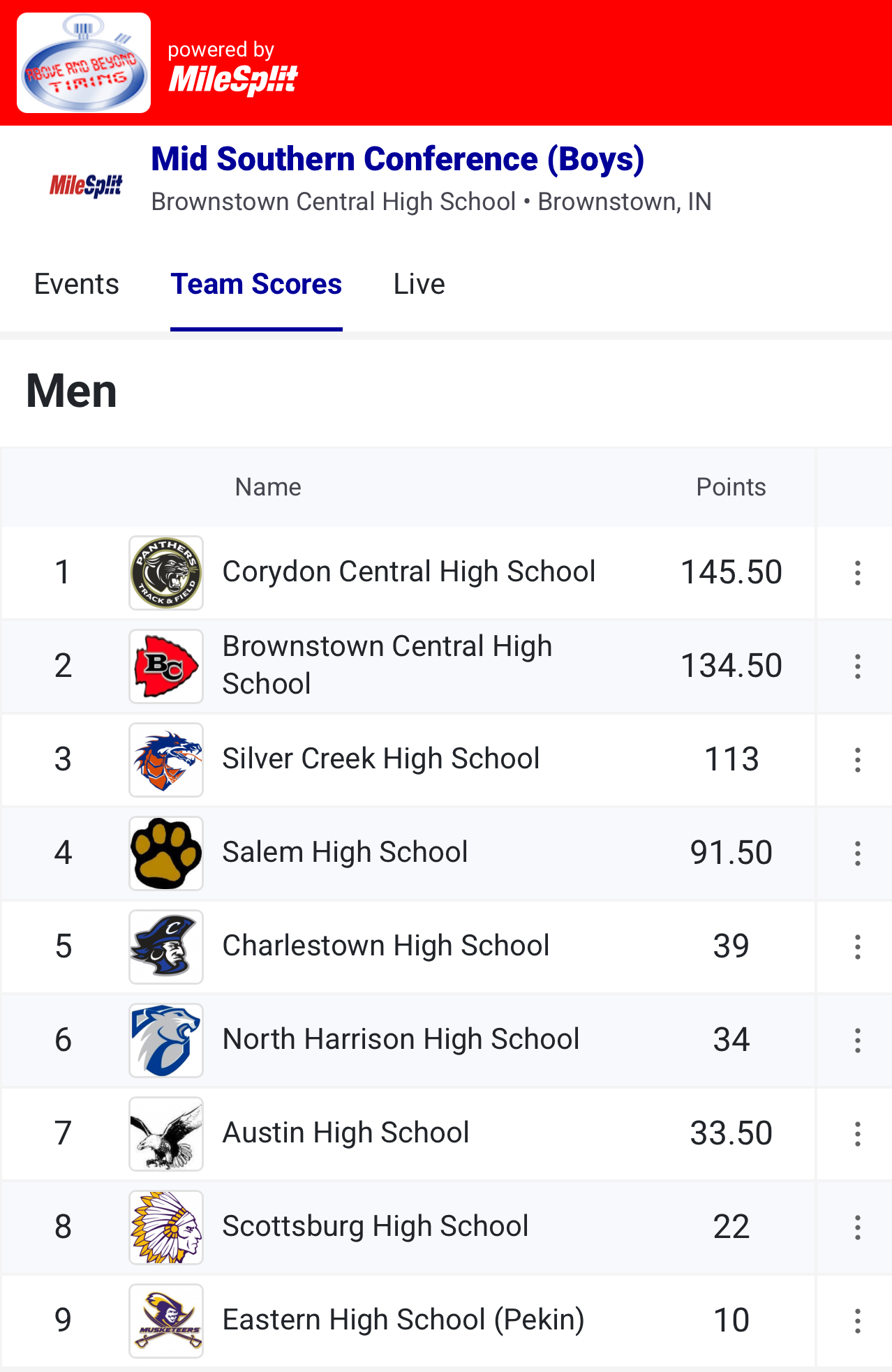Screen dimensions: 892x1372
Task: Select Silver Creek dragon logo
Action: click(166, 760)
